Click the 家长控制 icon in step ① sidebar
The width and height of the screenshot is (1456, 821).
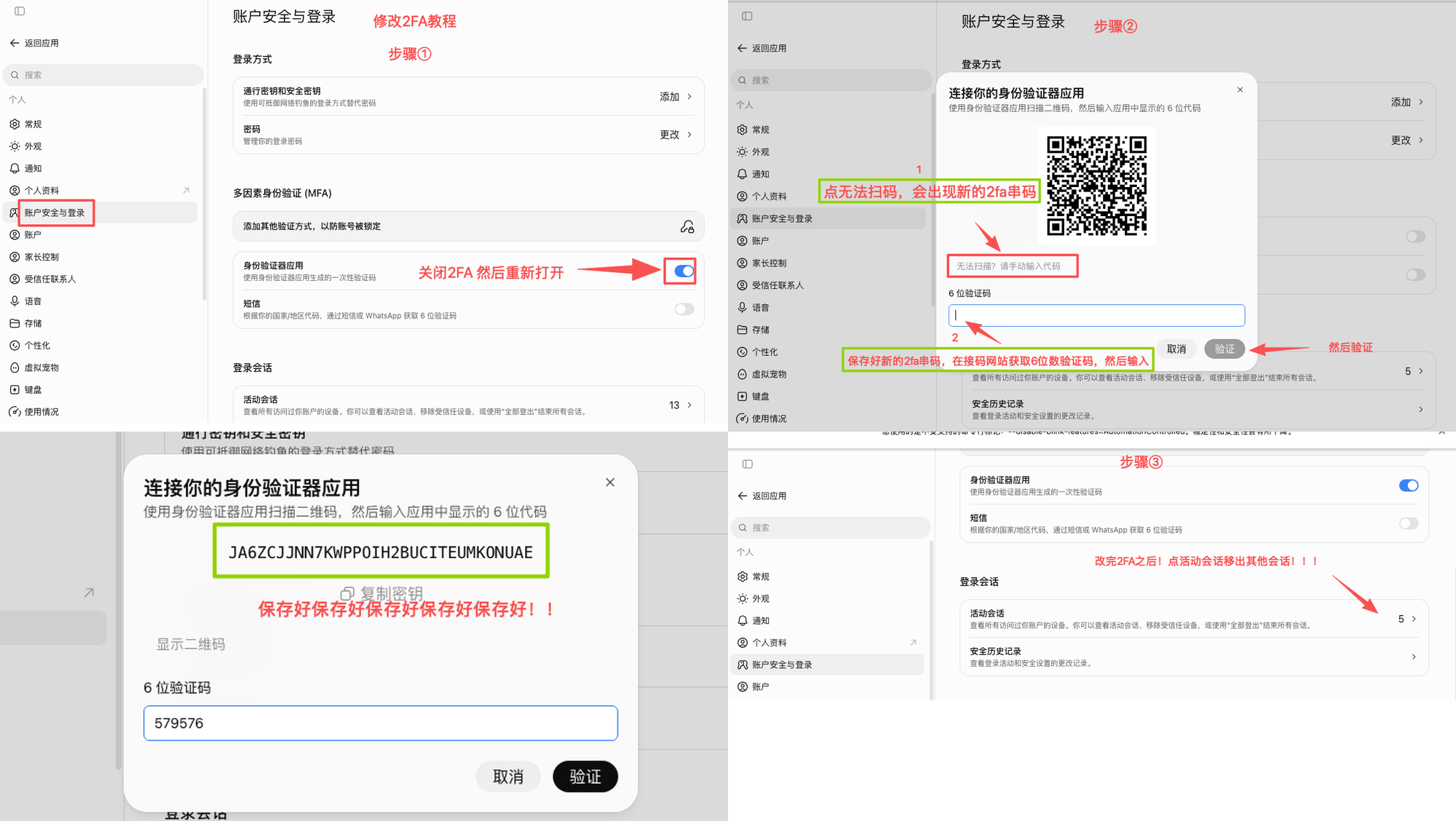pyautogui.click(x=15, y=257)
